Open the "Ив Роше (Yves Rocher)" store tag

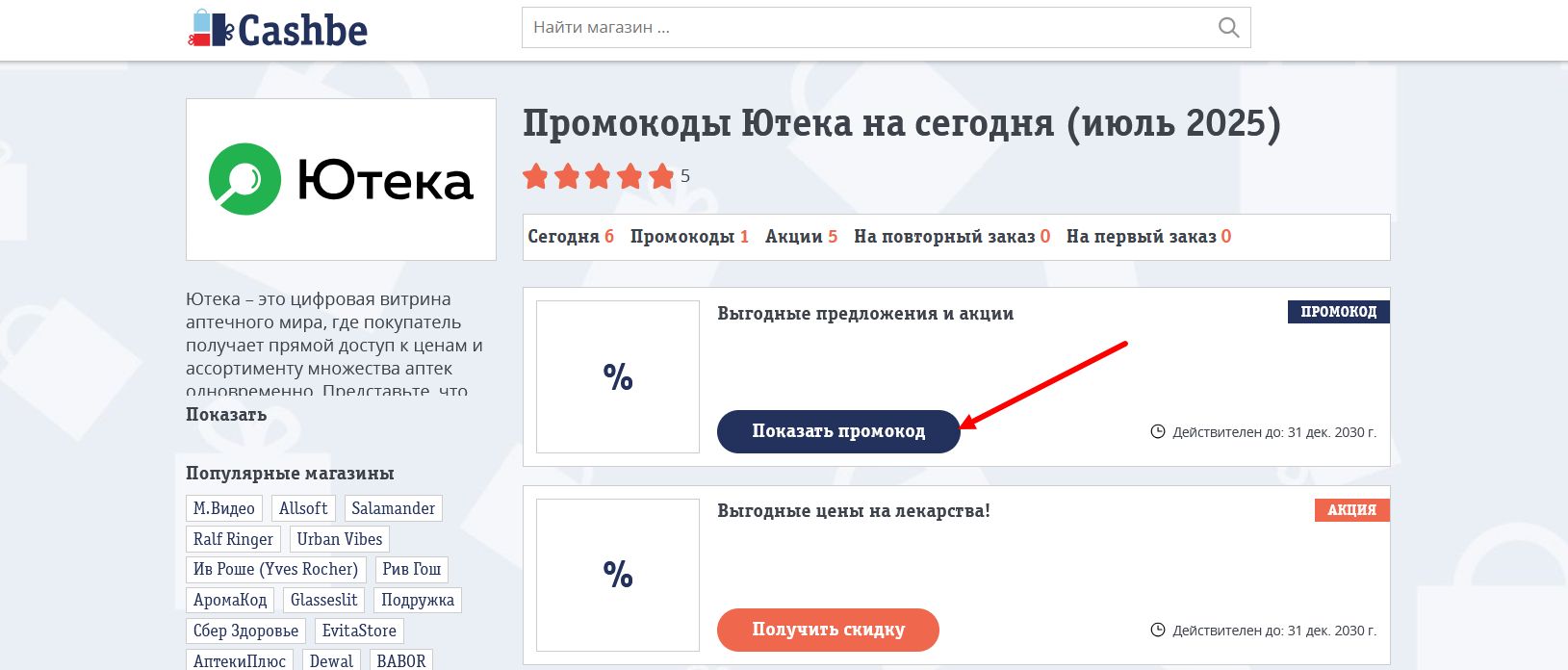tap(275, 569)
